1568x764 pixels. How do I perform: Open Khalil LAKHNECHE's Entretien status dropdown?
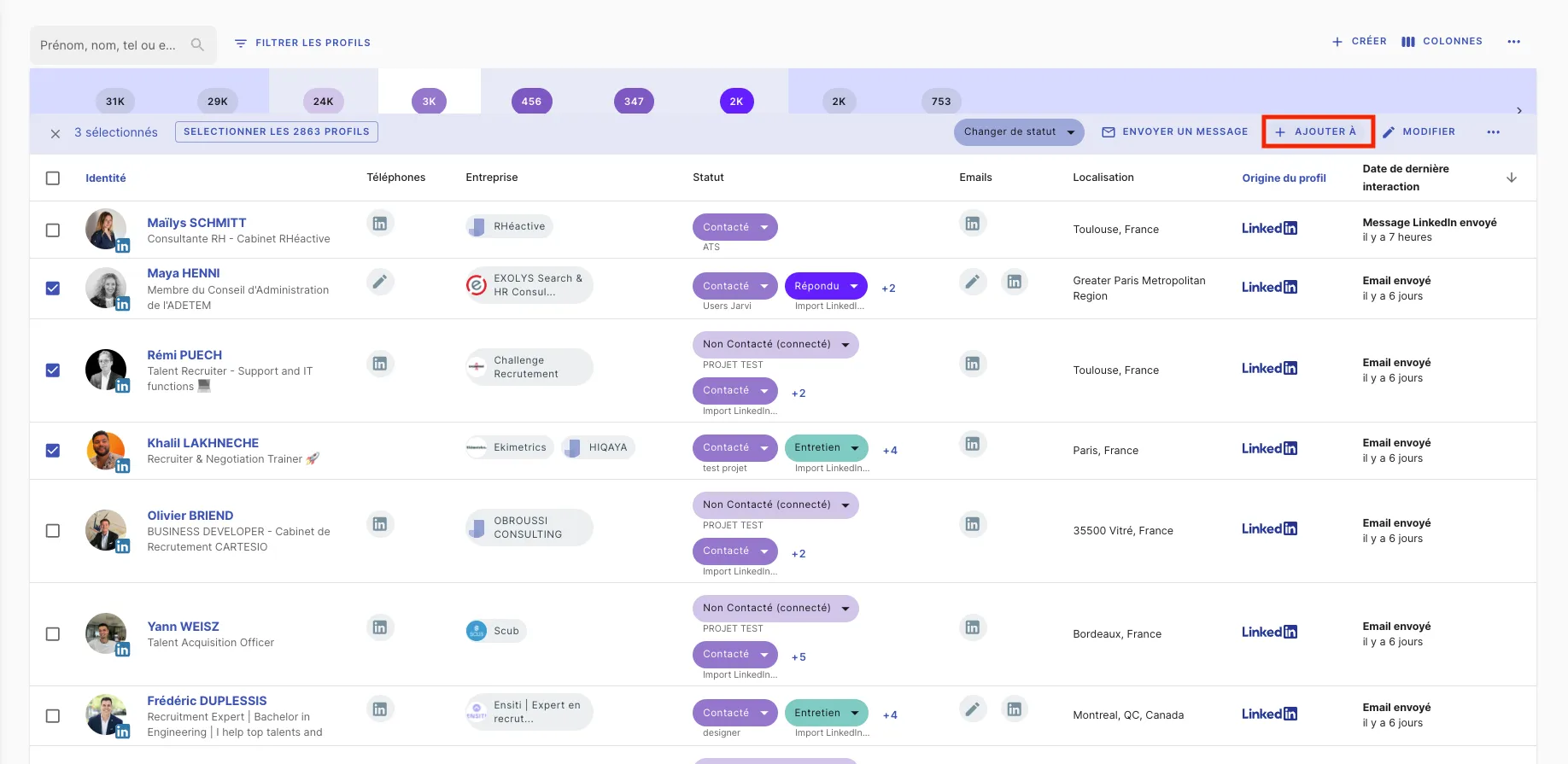[855, 448]
